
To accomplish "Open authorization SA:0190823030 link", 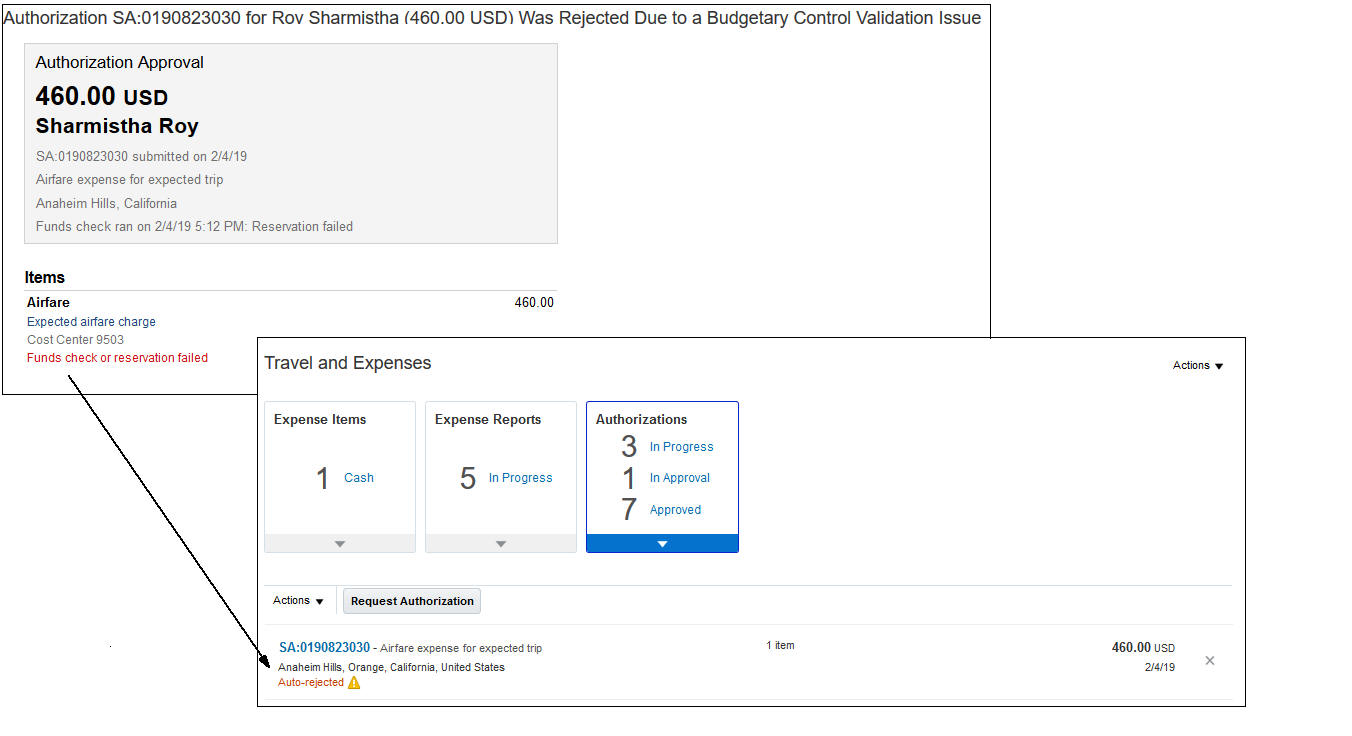I will point(324,648).
